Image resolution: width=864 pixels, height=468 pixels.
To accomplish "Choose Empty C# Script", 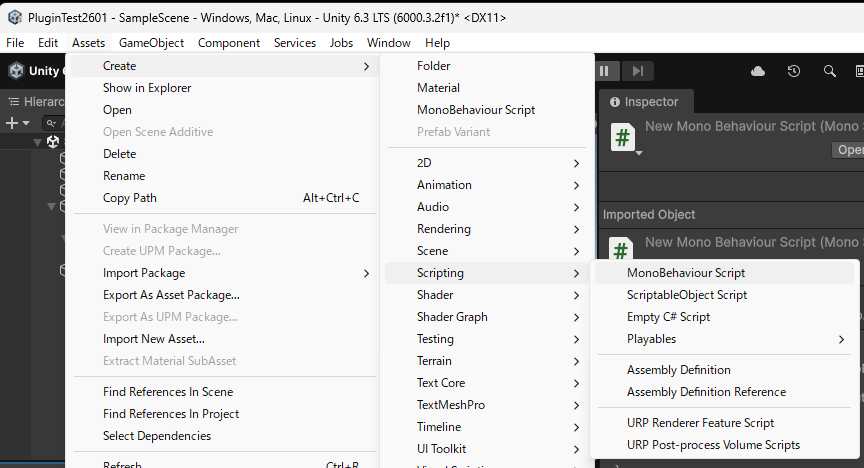I will (668, 317).
